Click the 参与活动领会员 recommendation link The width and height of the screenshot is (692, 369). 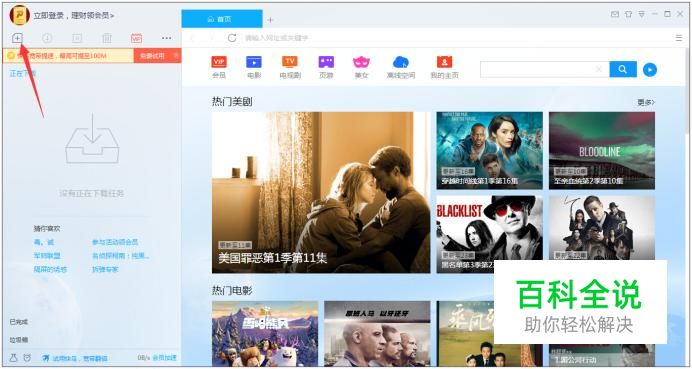coord(115,242)
